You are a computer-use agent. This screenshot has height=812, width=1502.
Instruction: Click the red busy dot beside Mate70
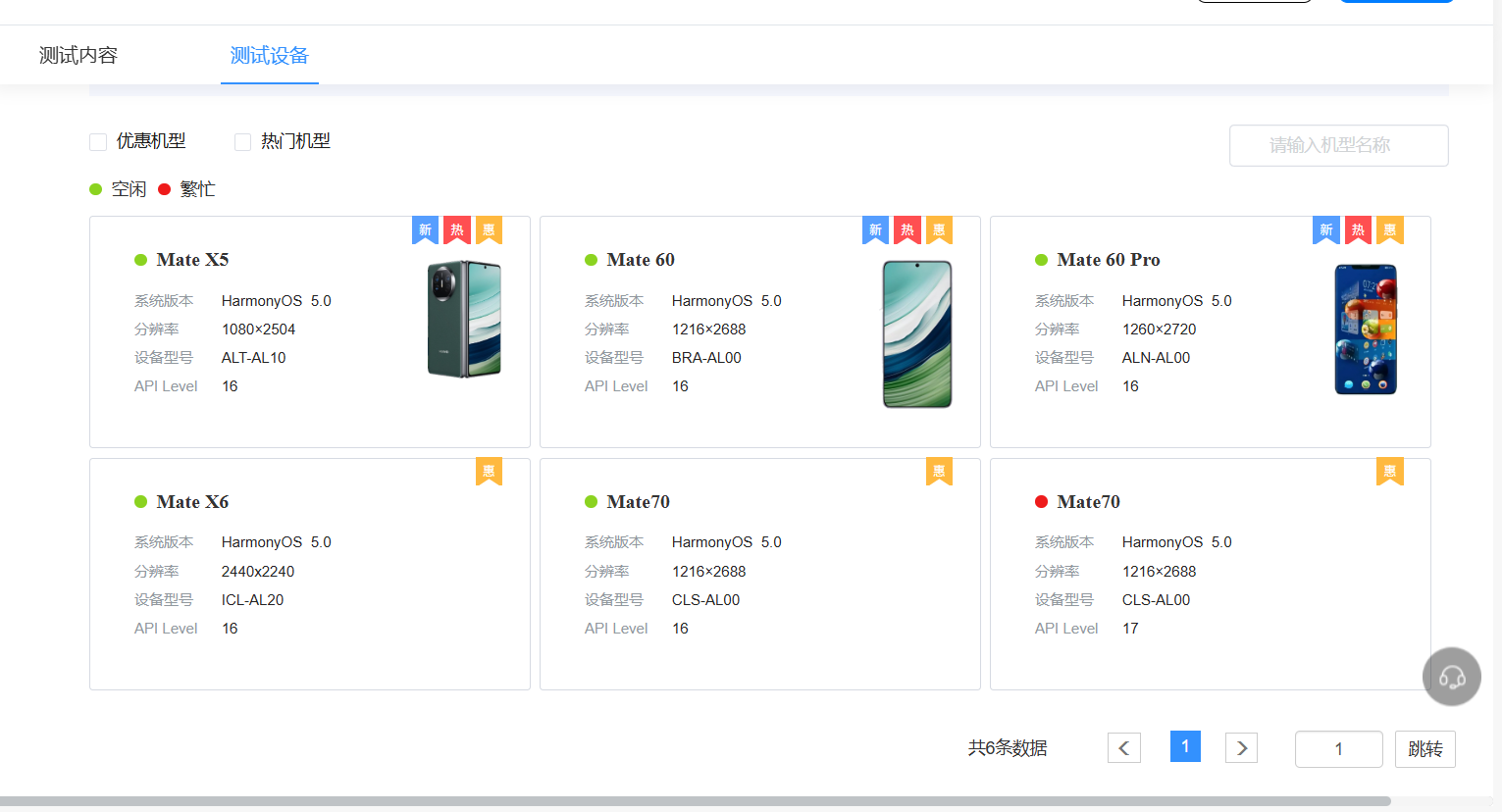pos(1041,502)
